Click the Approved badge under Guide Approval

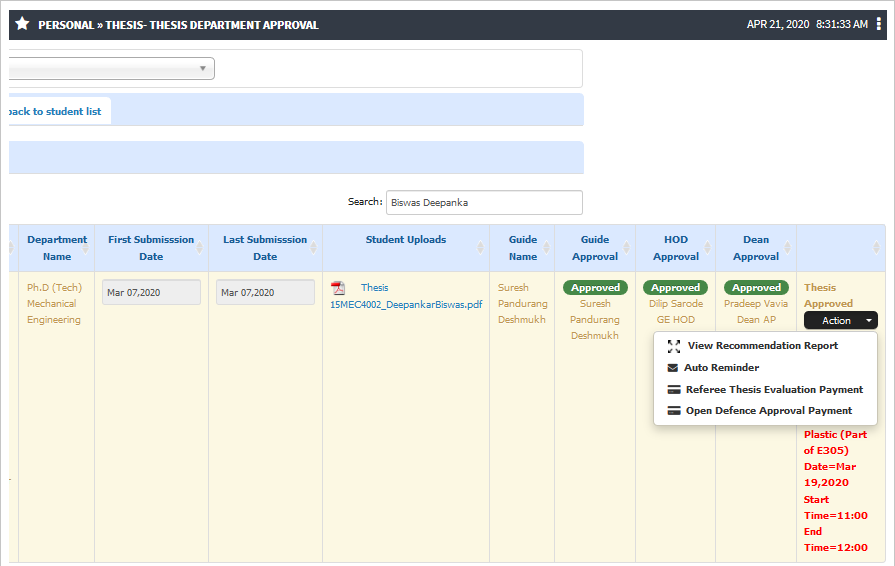(x=595, y=288)
